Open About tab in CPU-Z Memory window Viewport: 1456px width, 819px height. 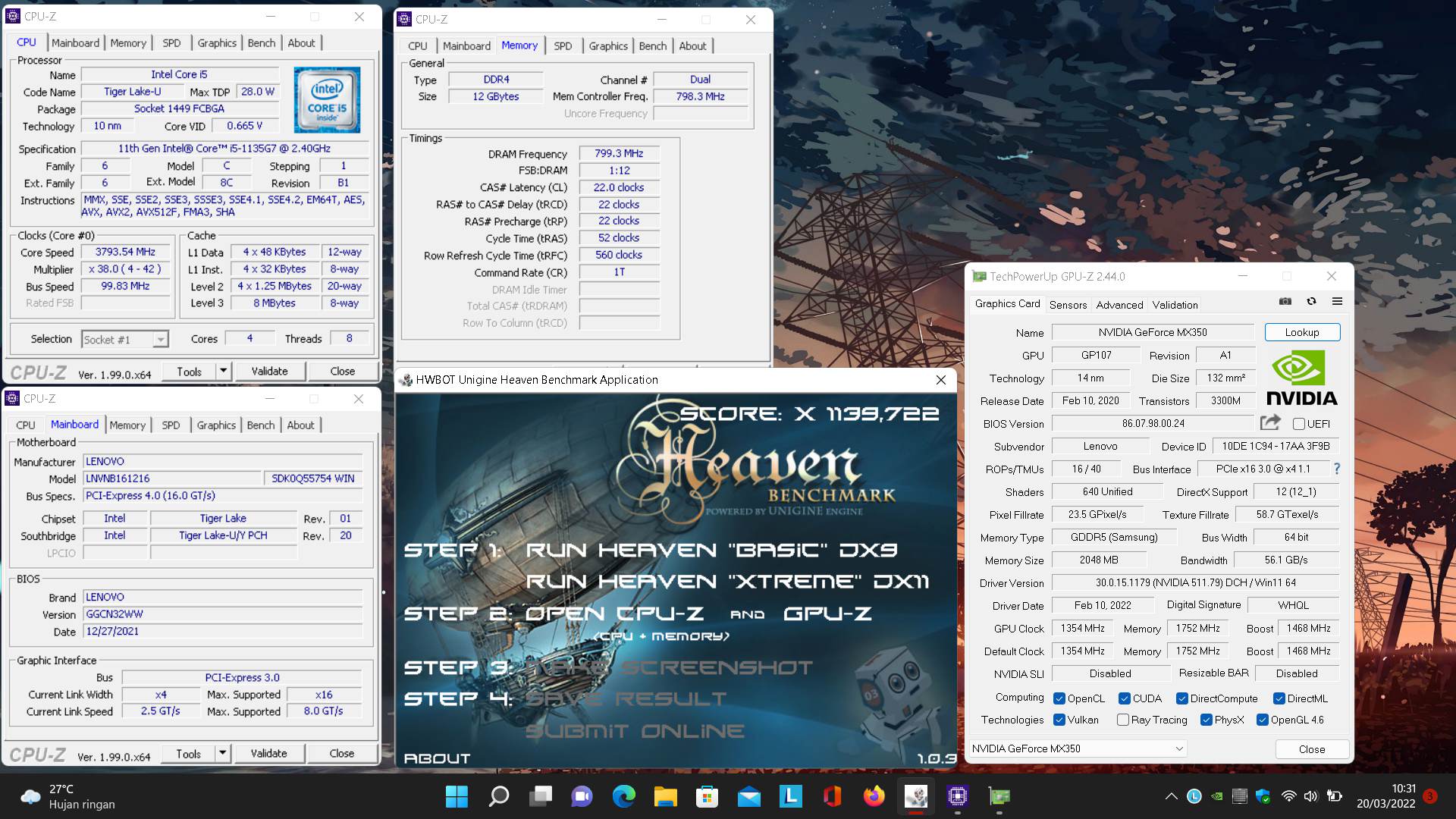[692, 45]
